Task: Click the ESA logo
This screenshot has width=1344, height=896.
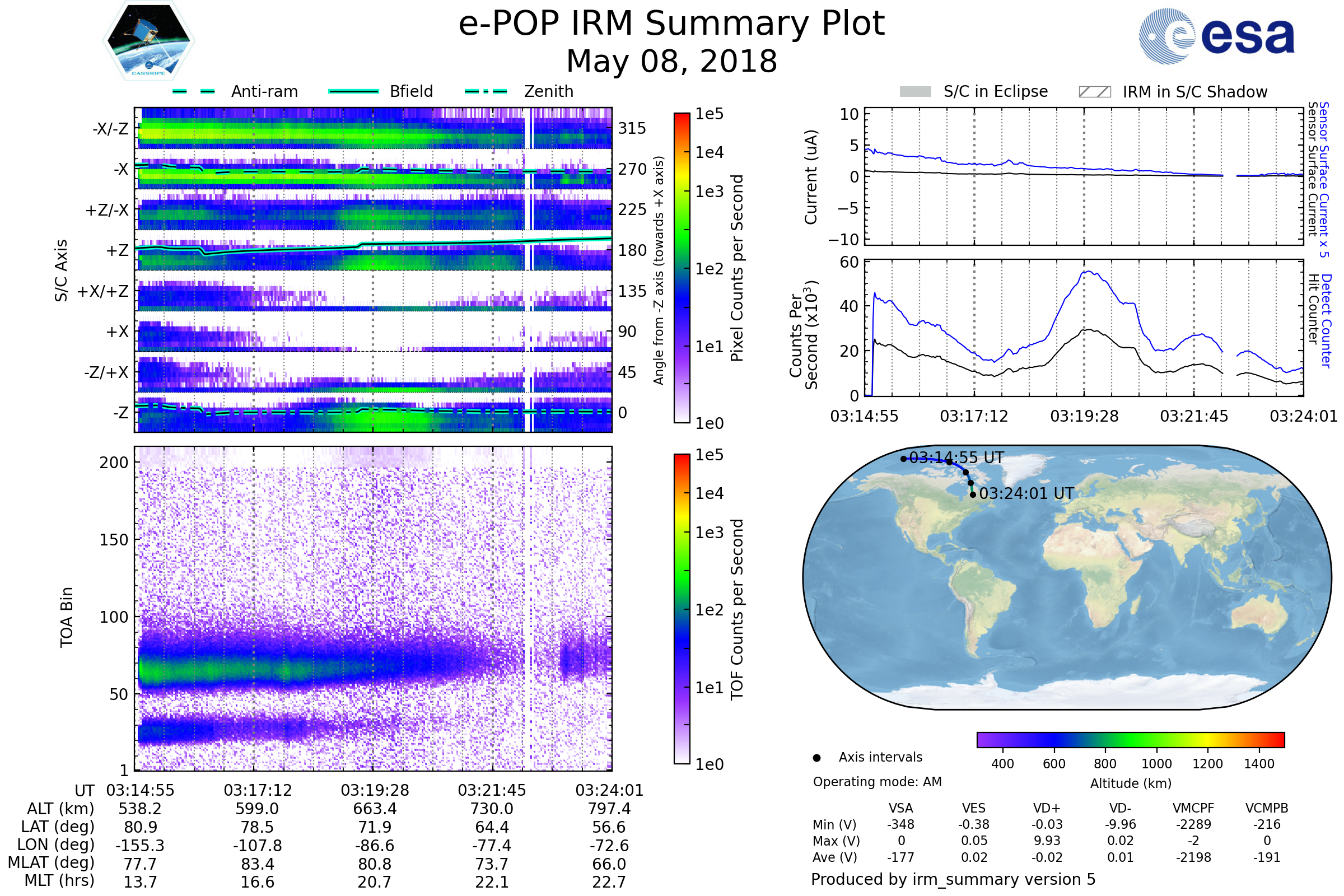Action: [1216, 36]
